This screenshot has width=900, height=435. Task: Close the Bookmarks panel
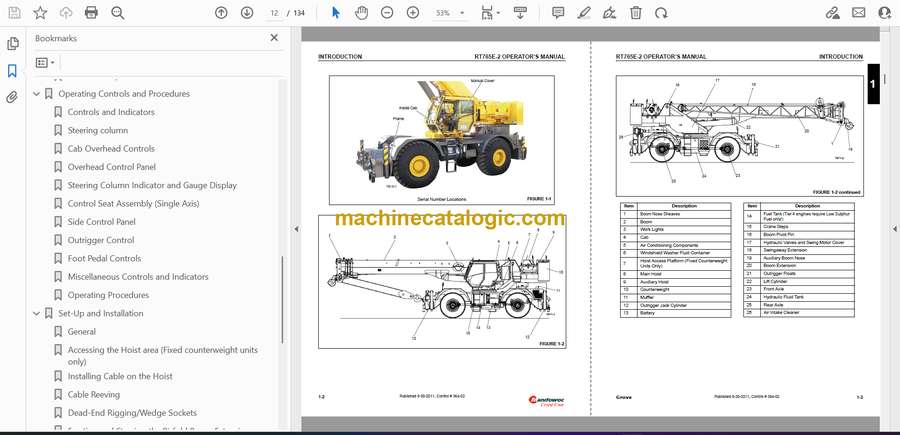(274, 38)
